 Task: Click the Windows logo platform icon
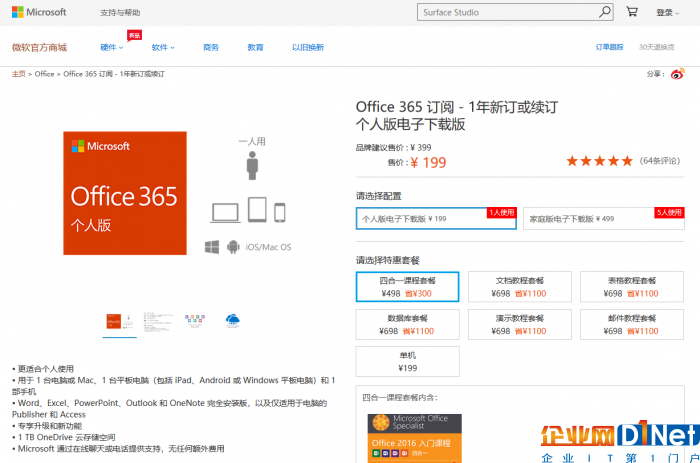212,247
